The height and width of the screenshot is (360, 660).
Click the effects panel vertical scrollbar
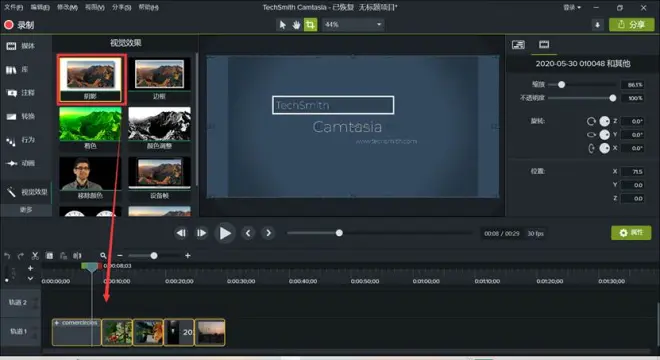tap(196, 120)
